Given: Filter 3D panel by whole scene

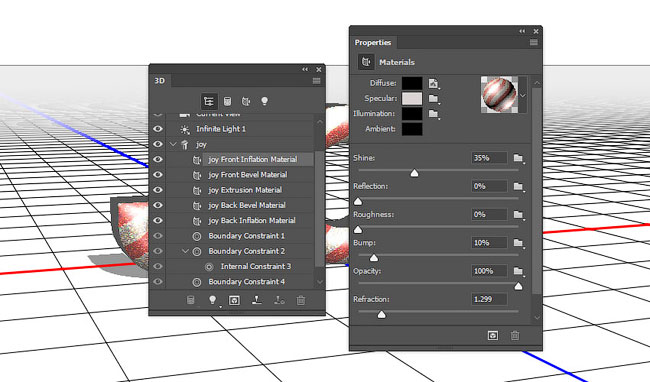Looking at the screenshot, I should pyautogui.click(x=209, y=101).
